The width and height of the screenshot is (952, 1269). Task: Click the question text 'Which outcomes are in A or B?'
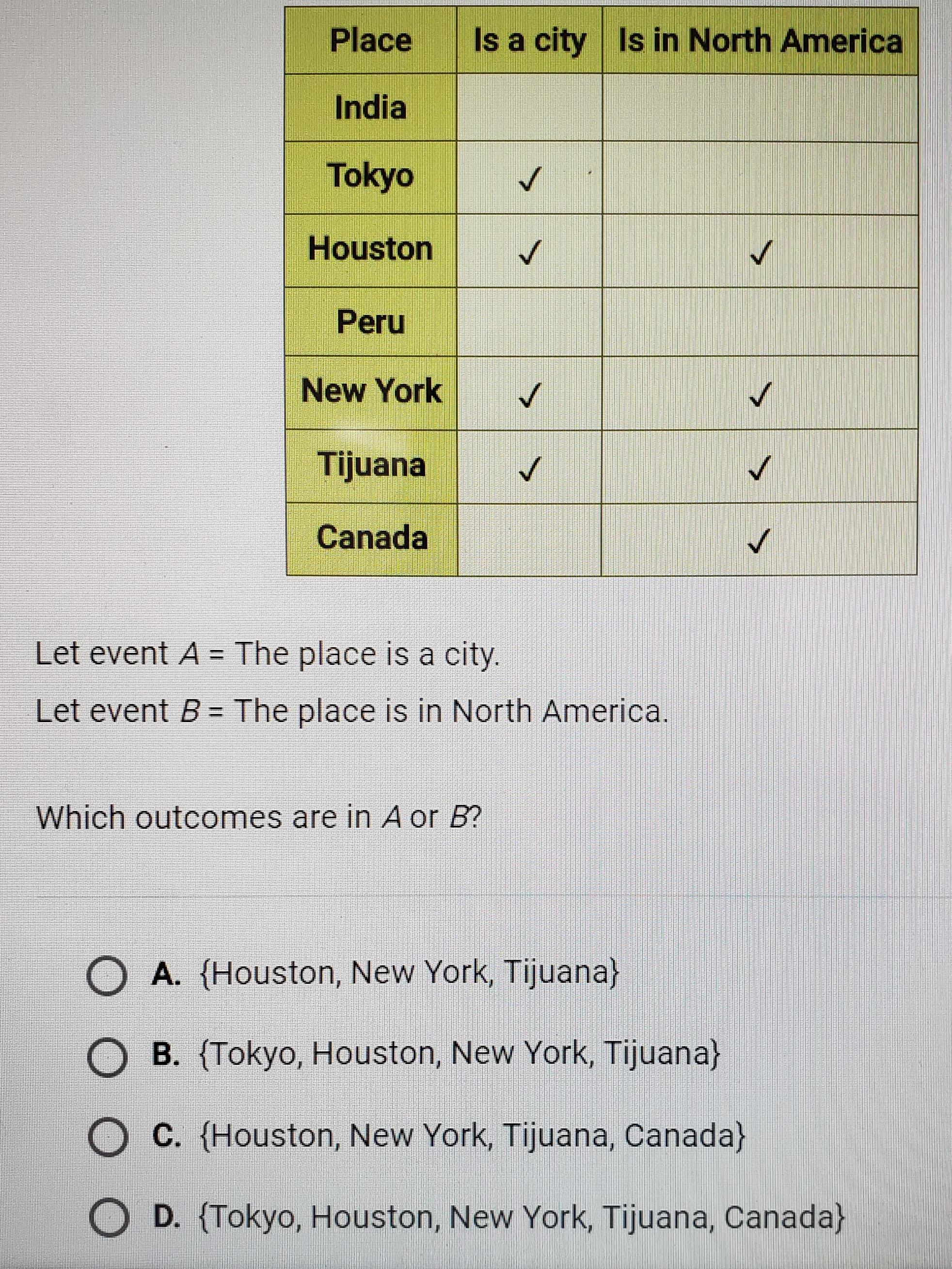point(258,817)
